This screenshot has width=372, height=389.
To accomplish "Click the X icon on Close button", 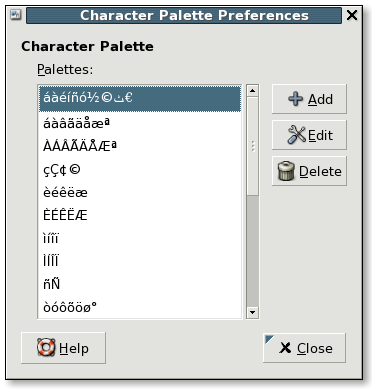I will click(x=285, y=348).
